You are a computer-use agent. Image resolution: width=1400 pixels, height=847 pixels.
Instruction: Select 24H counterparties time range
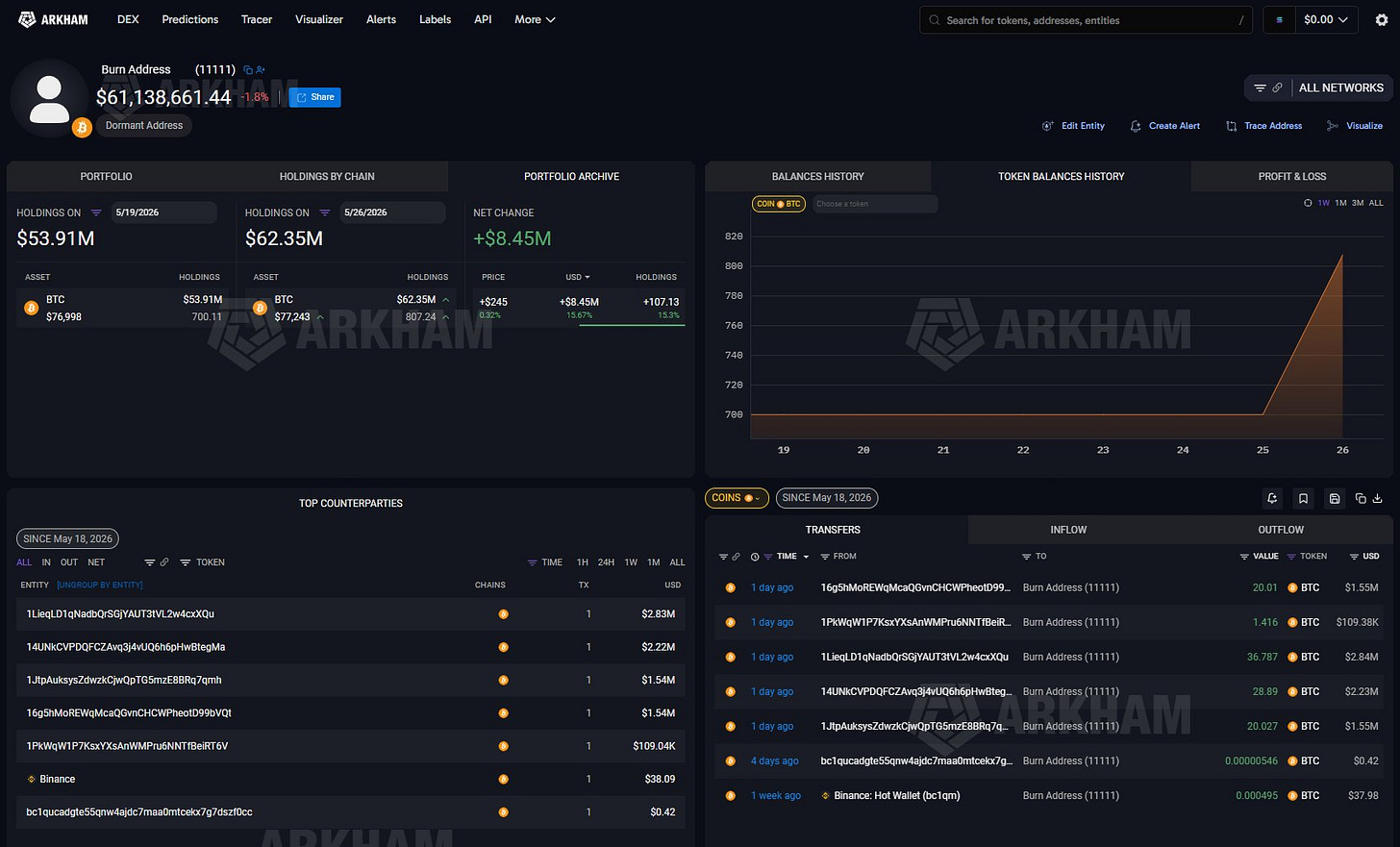[606, 562]
